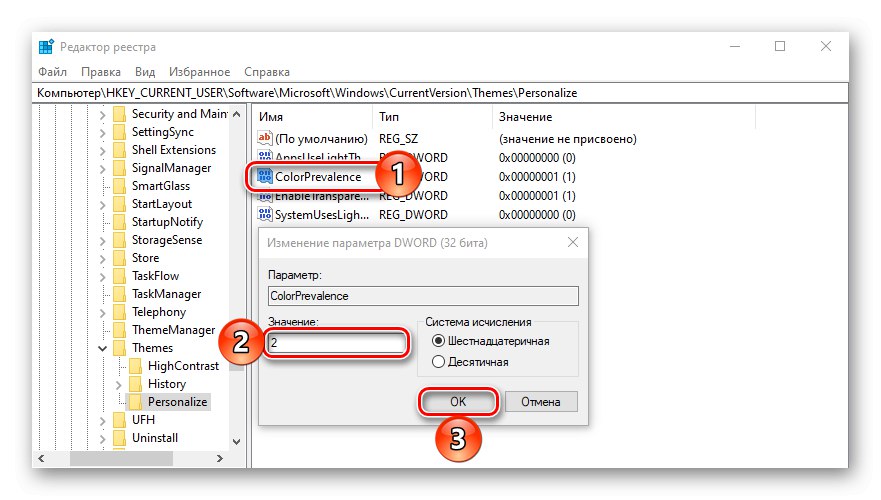
Task: Click the History folder icon
Action: (x=135, y=384)
